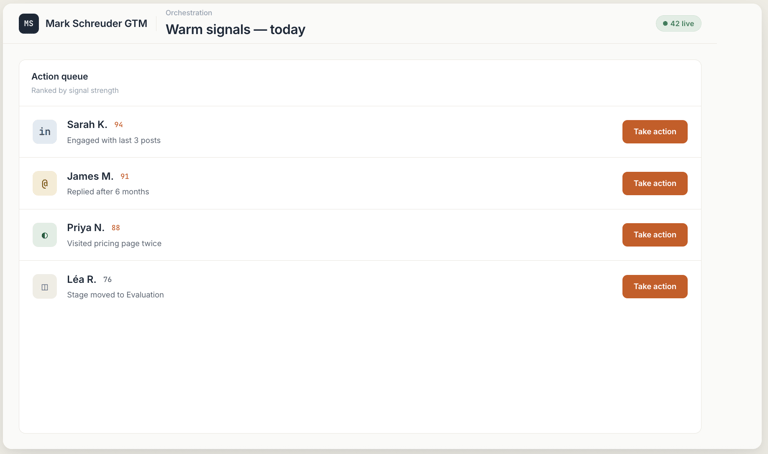
Task: Click the MS workspace logo avatar
Action: tap(29, 23)
